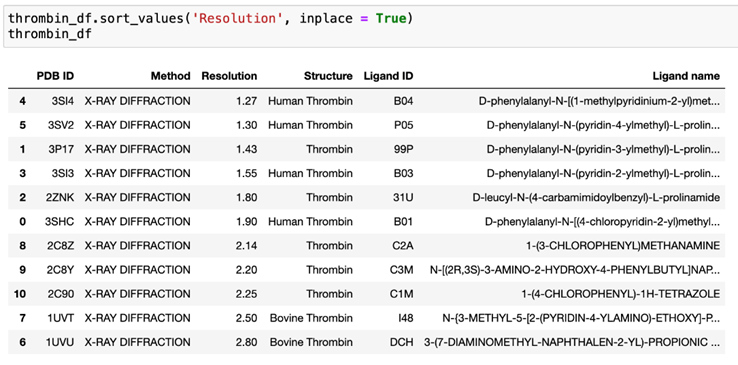This screenshot has height=365, width=738.
Task: Click ligand name containing 'pyridin-2-ylmethyl'
Action: pyautogui.click(x=603, y=173)
